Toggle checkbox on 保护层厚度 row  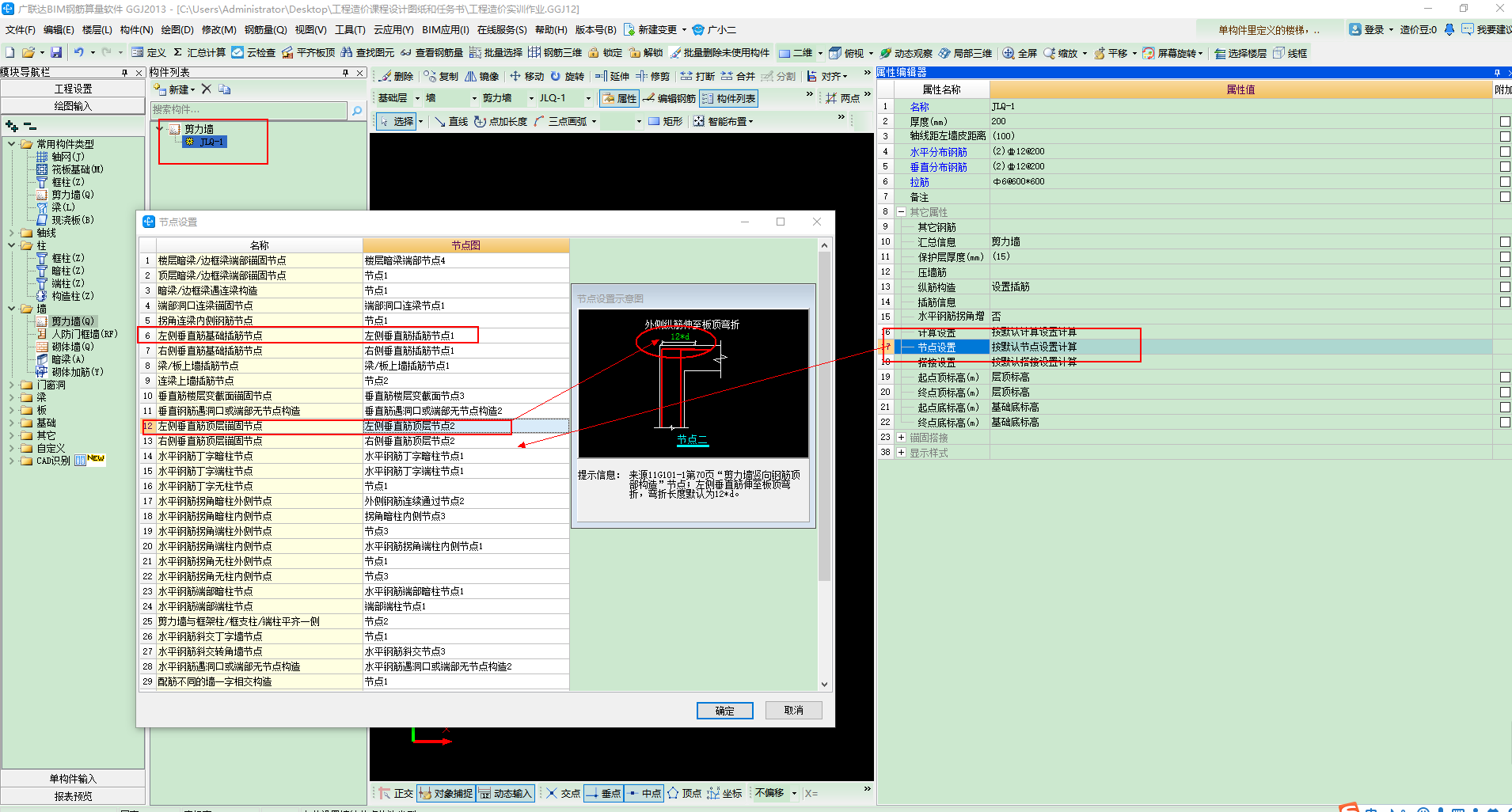[x=1504, y=256]
